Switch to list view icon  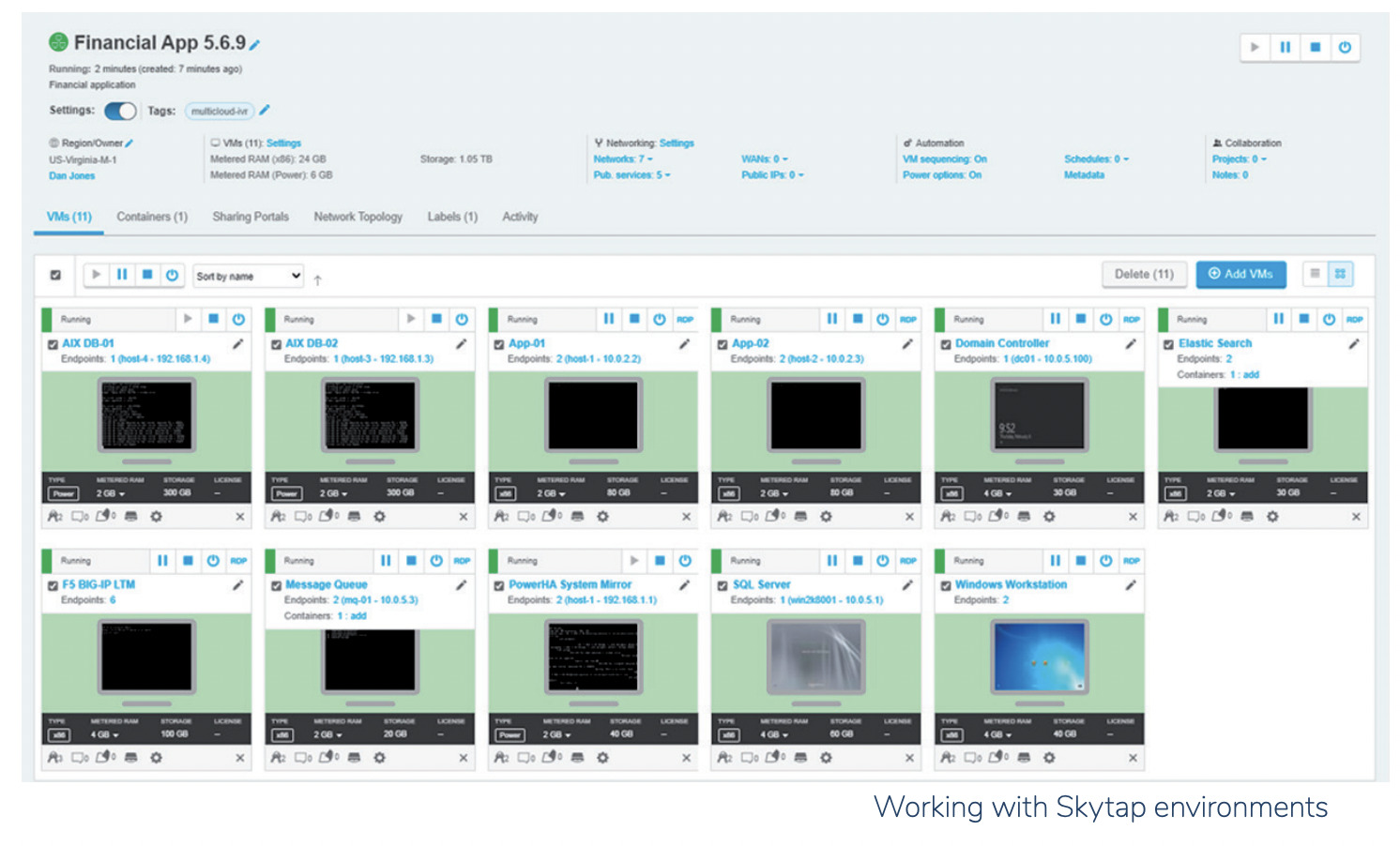coord(1315,274)
